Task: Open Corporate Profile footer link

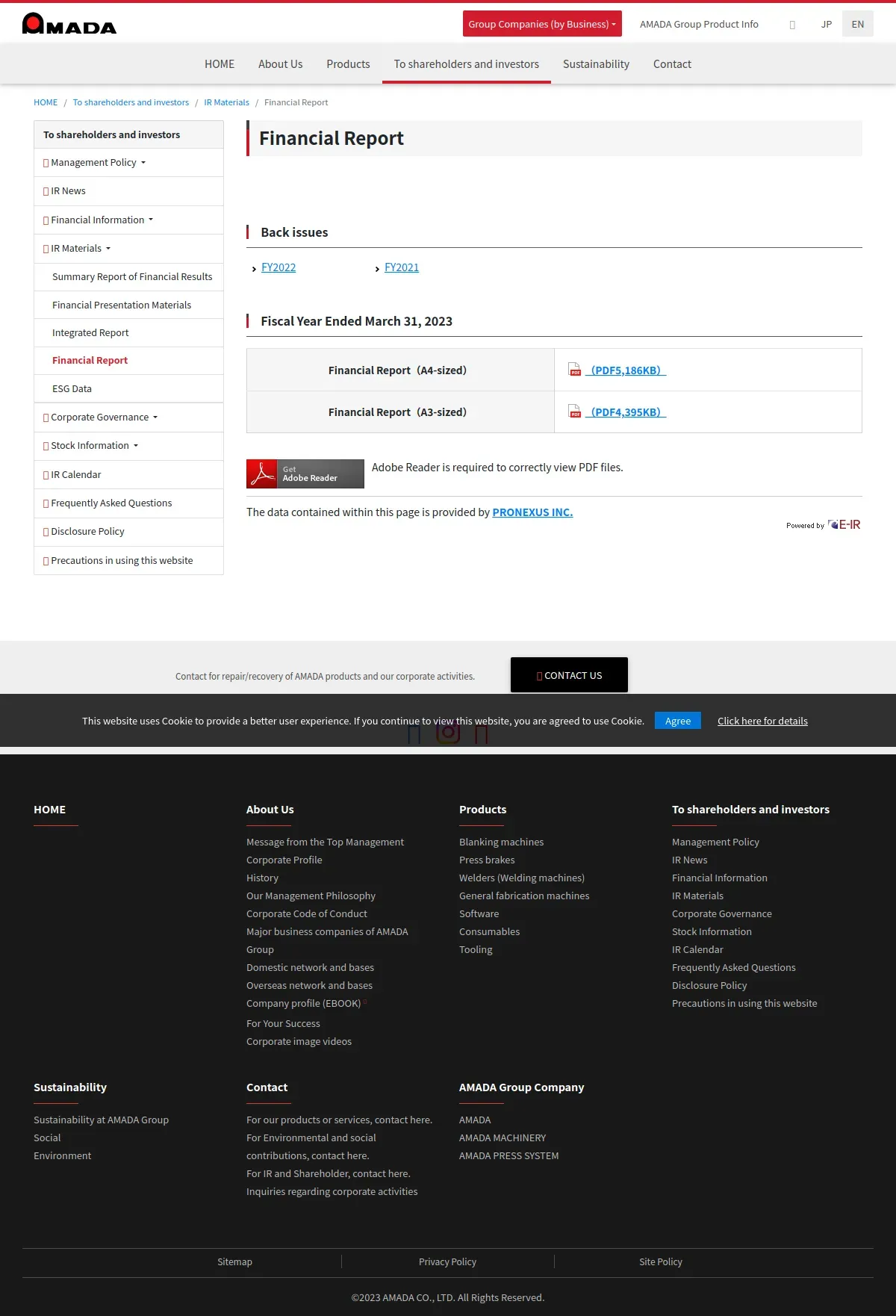Action: 284,860
